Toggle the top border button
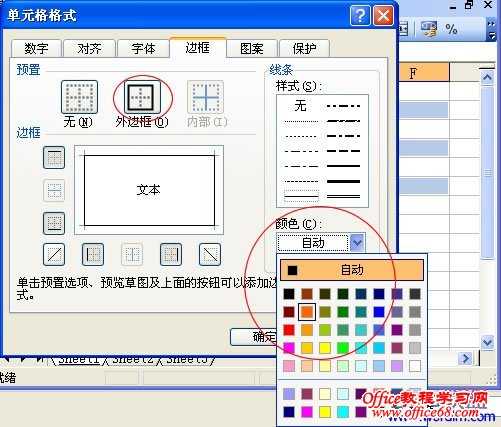Screen dimensions: 501x427 (54, 157)
